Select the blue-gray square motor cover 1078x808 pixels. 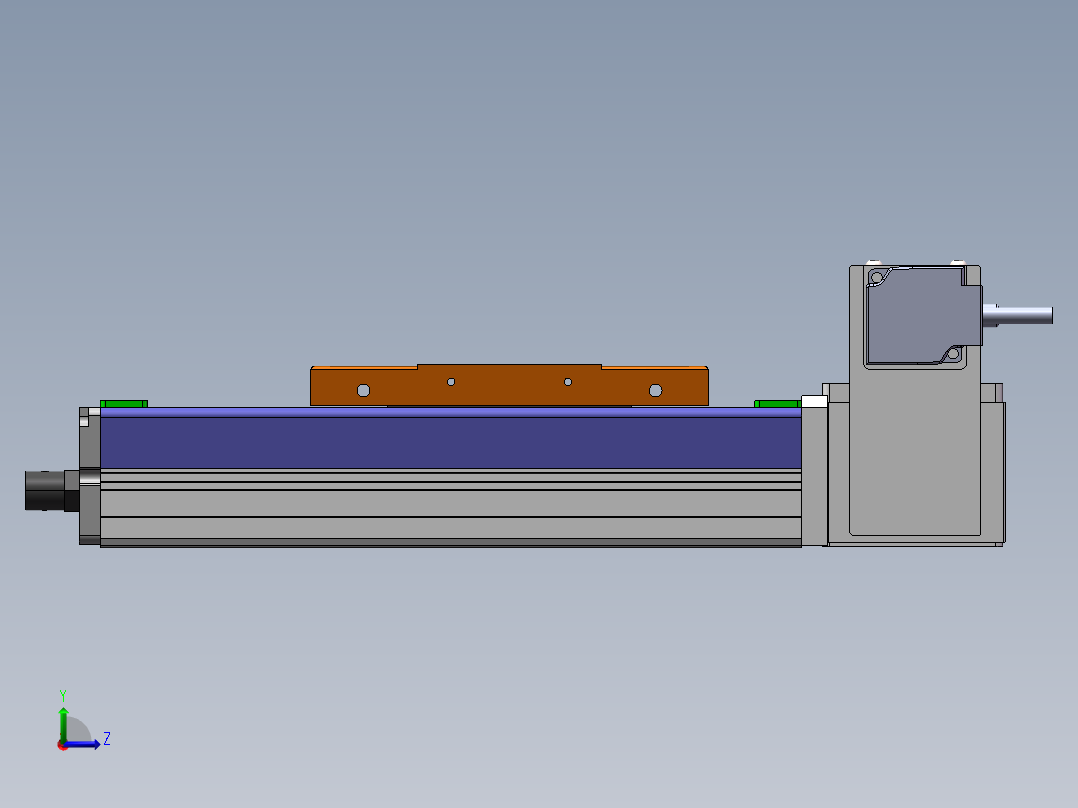[x=923, y=316]
